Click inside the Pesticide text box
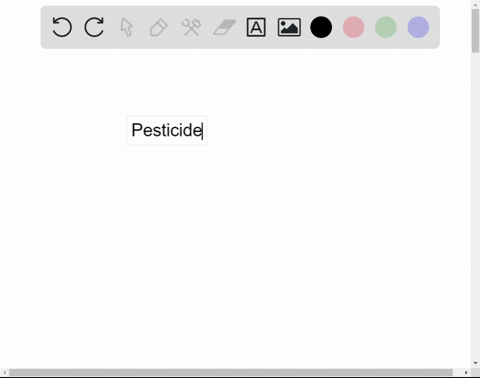 click(167, 131)
